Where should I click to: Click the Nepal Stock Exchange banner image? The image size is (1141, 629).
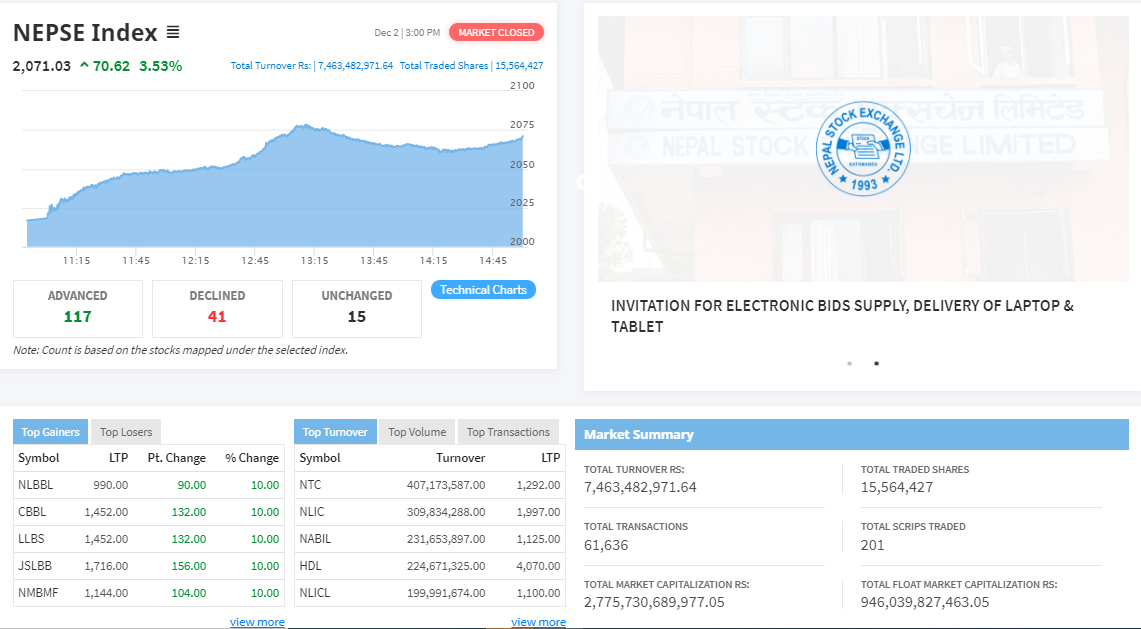pyautogui.click(x=863, y=149)
